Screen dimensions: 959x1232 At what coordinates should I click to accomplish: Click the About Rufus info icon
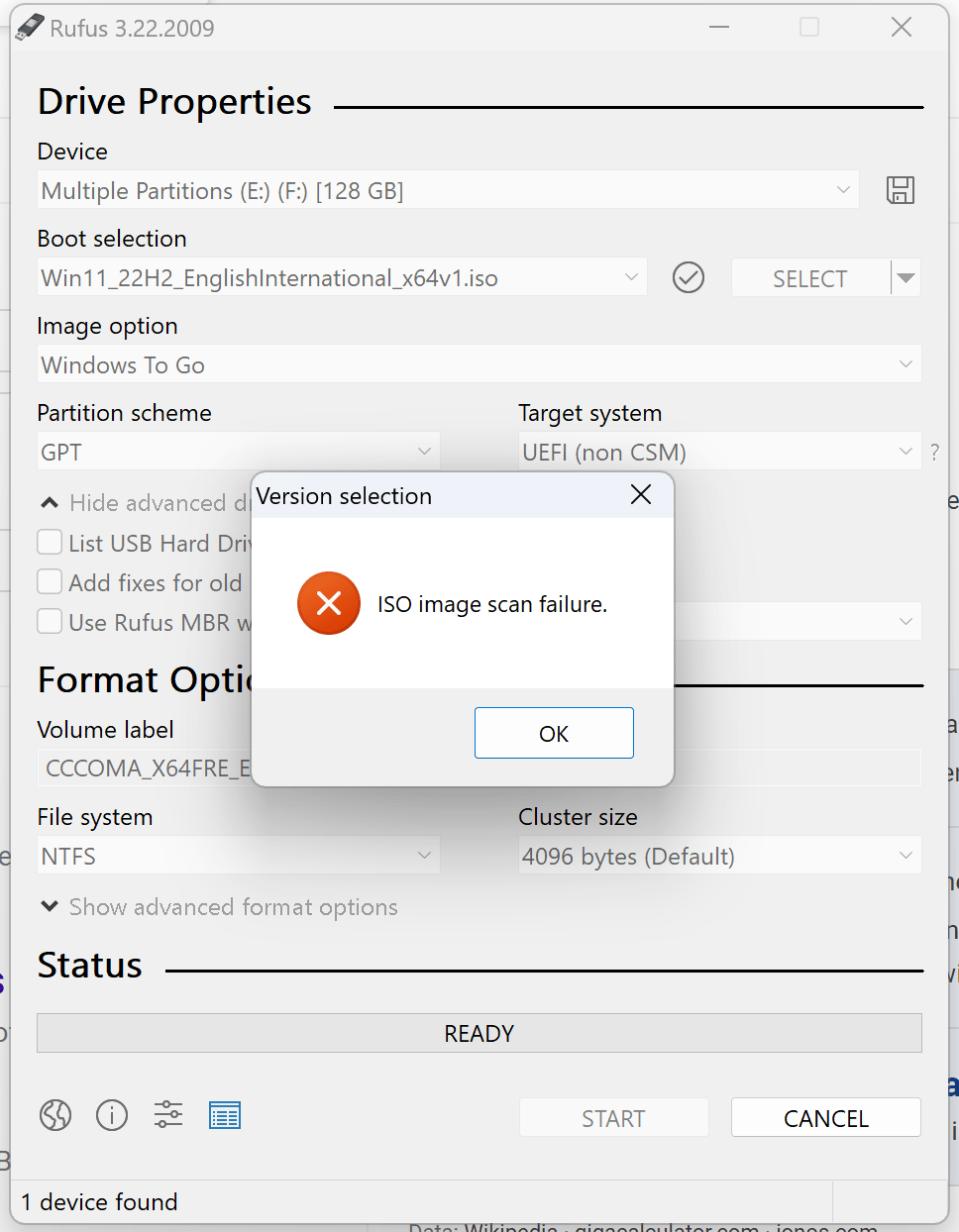click(112, 1115)
